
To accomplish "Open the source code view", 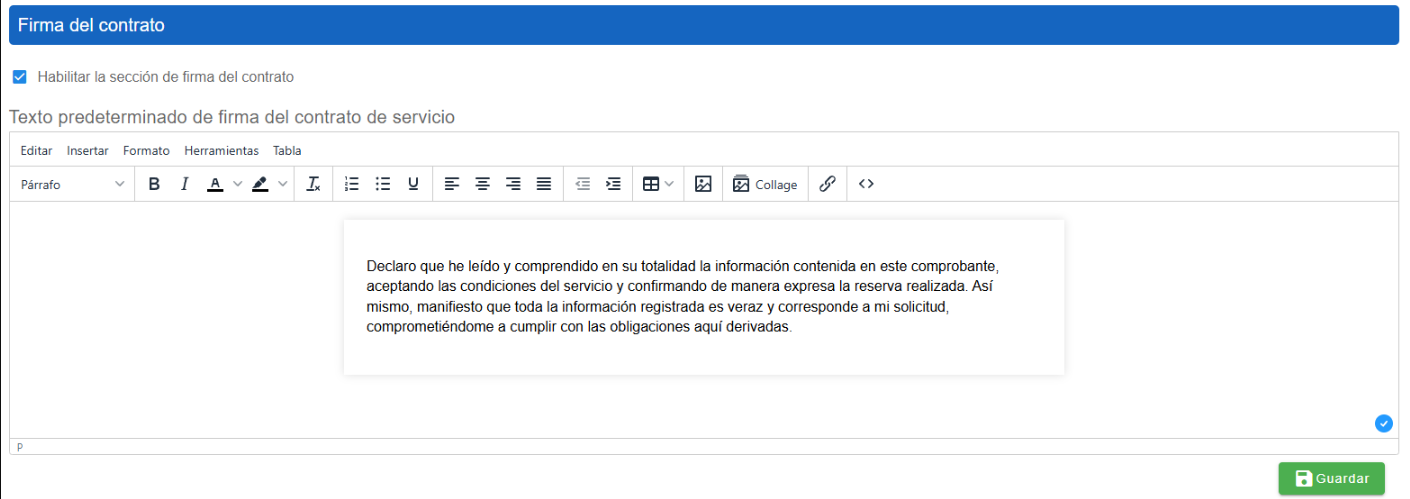I will click(x=866, y=184).
